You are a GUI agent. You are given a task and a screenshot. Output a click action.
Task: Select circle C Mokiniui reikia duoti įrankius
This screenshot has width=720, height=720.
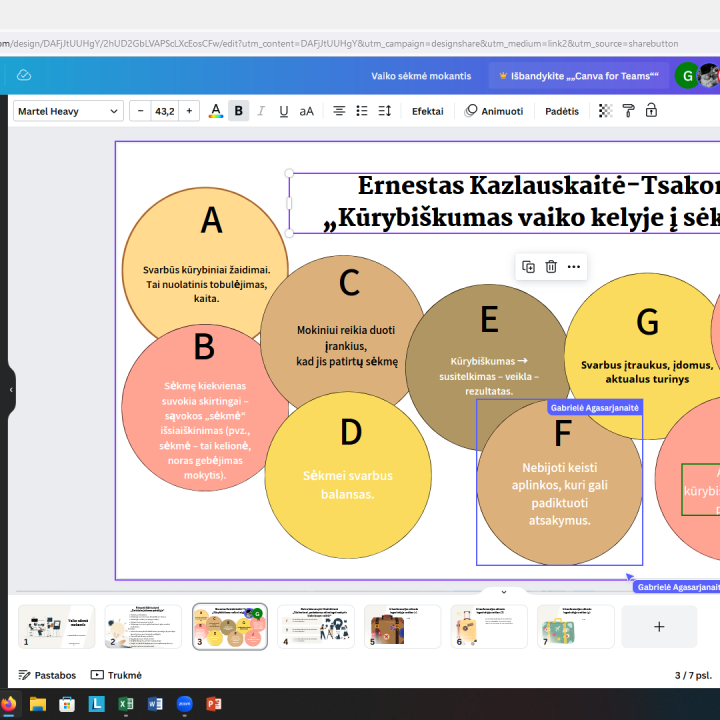pos(347,346)
